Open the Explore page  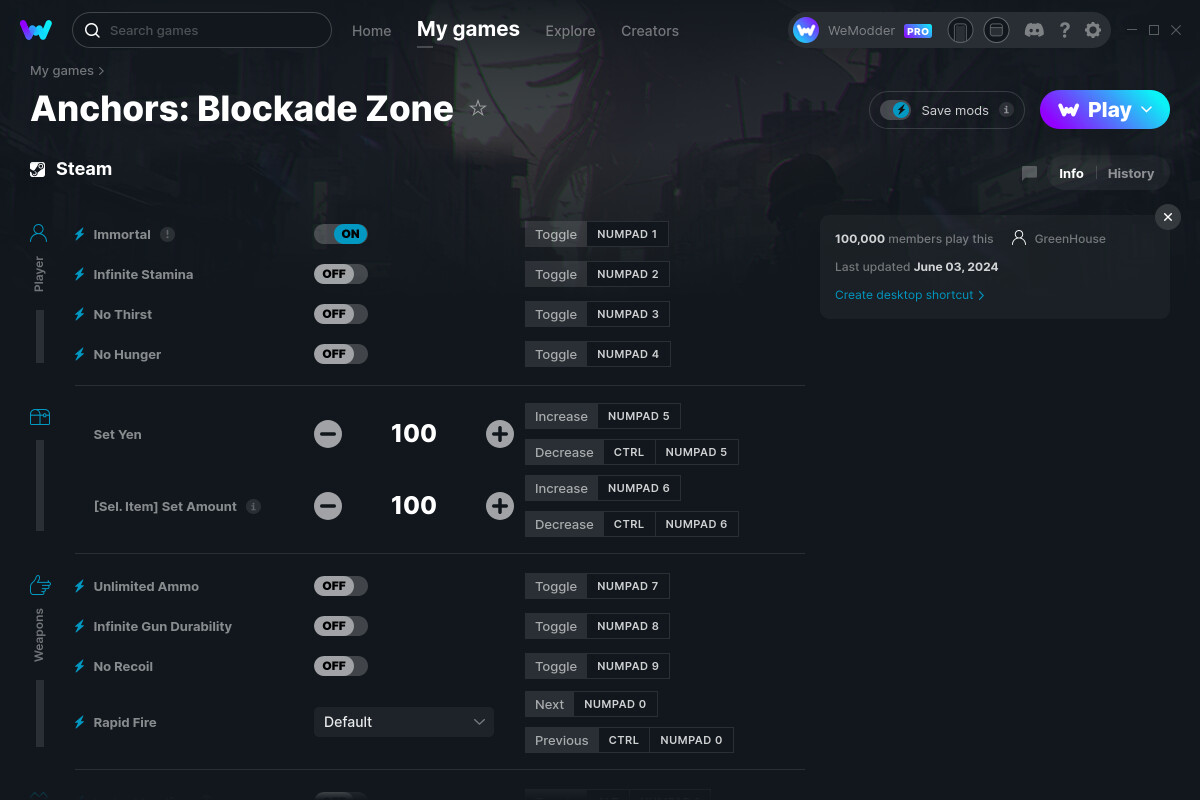[x=570, y=31]
